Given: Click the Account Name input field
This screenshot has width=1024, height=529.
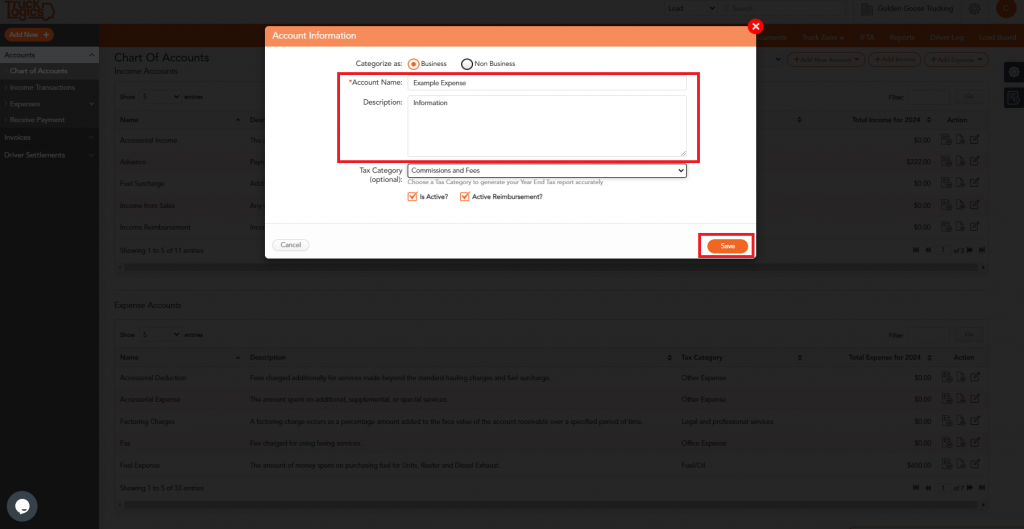Looking at the screenshot, I should [547, 83].
